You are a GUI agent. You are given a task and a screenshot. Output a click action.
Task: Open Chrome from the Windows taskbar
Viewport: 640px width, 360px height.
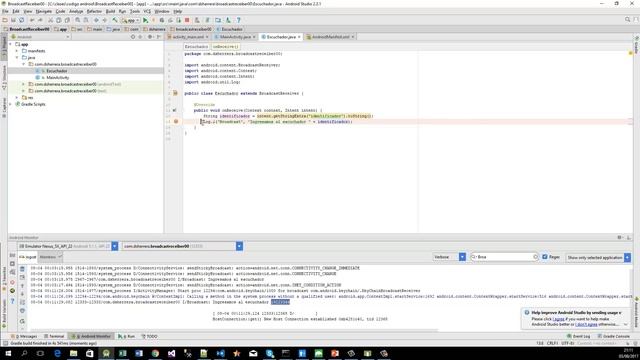click(155, 353)
